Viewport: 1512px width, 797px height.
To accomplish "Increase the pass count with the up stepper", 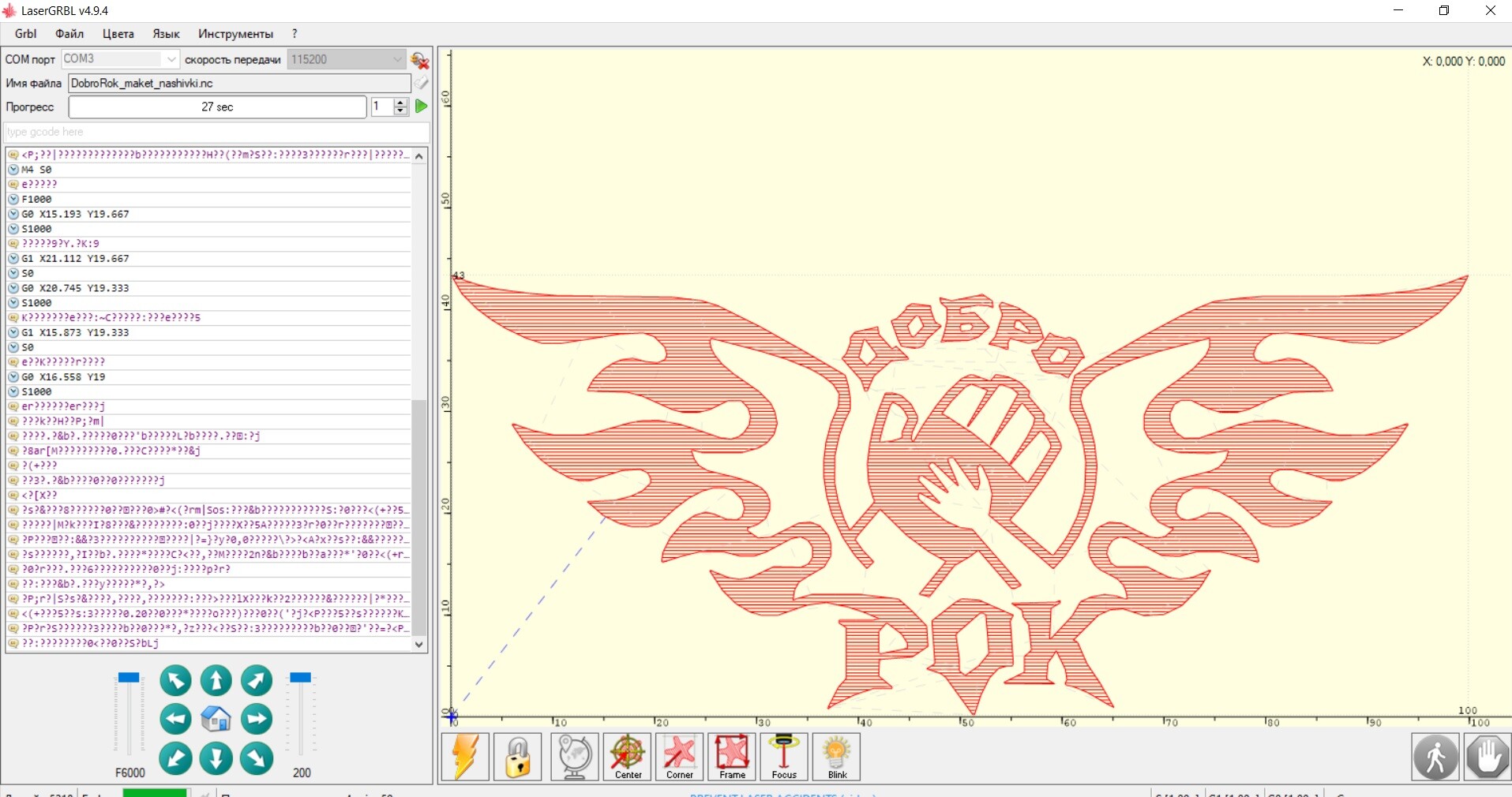I will [x=401, y=102].
